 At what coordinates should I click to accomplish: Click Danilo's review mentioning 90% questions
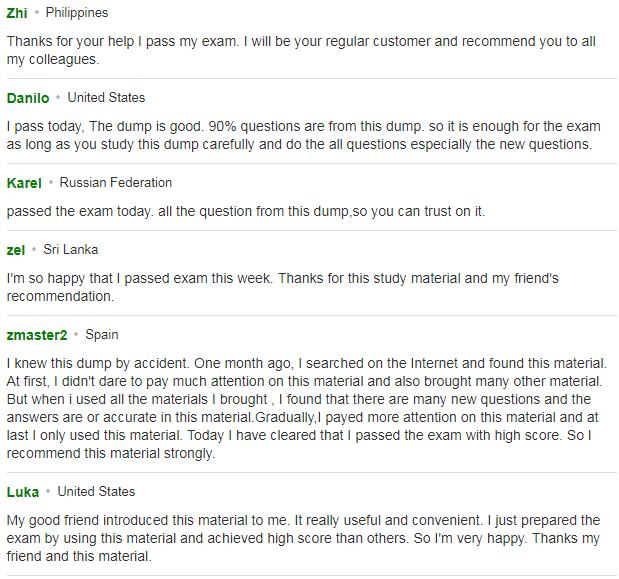coord(304,135)
